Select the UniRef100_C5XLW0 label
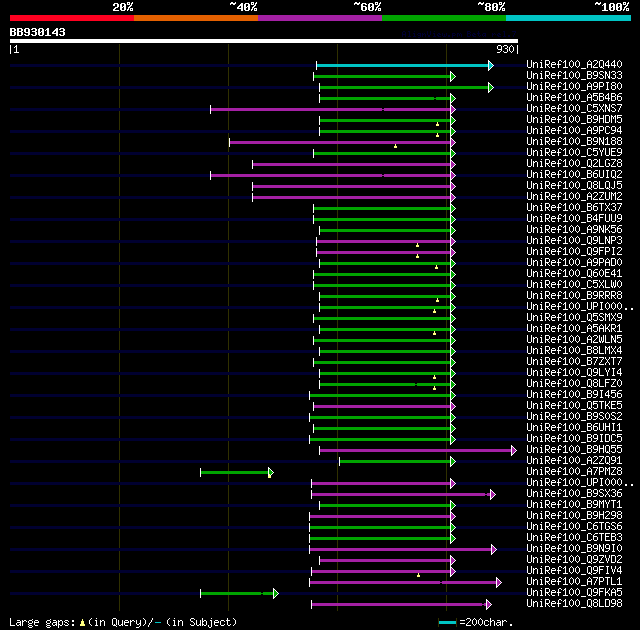 [x=574, y=285]
